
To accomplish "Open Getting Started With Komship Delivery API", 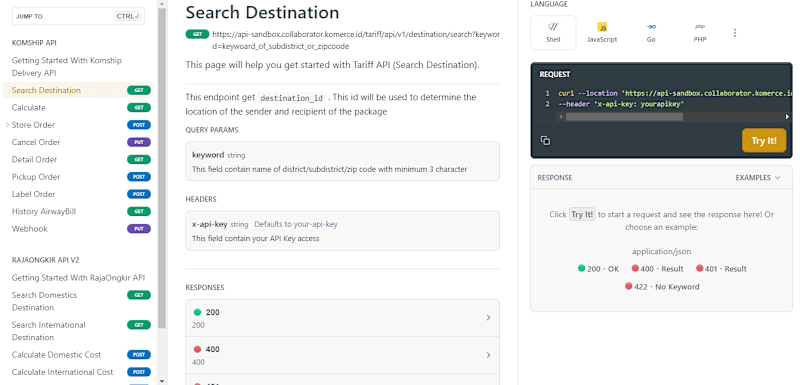I will pos(67,67).
